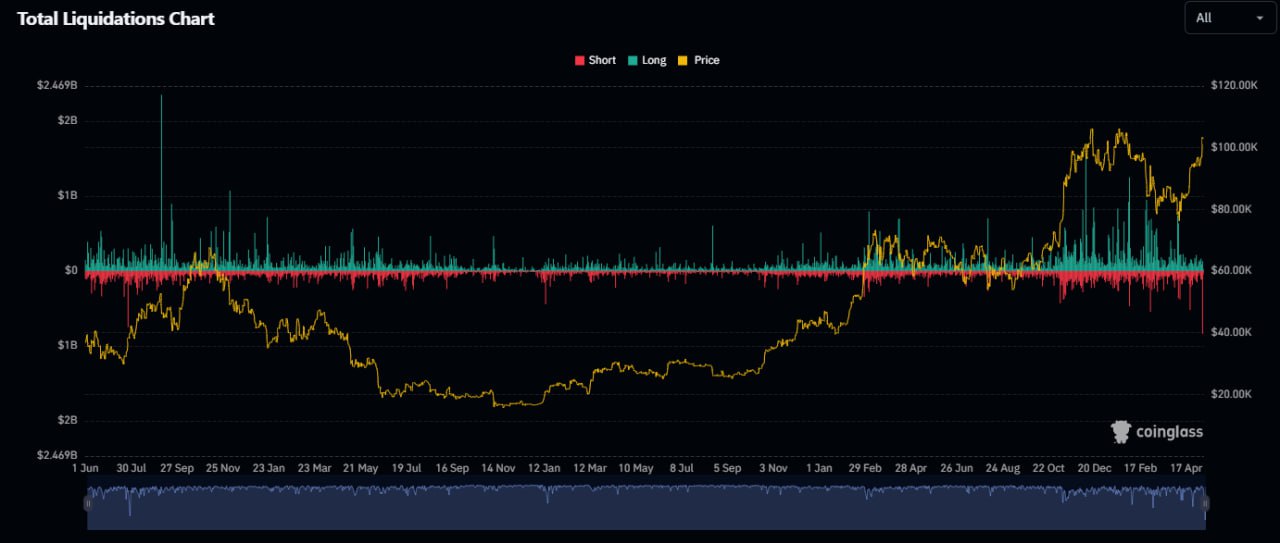Screen dimensions: 1280x543
Task: Click the 14 Nov date label
Action: 498,468
